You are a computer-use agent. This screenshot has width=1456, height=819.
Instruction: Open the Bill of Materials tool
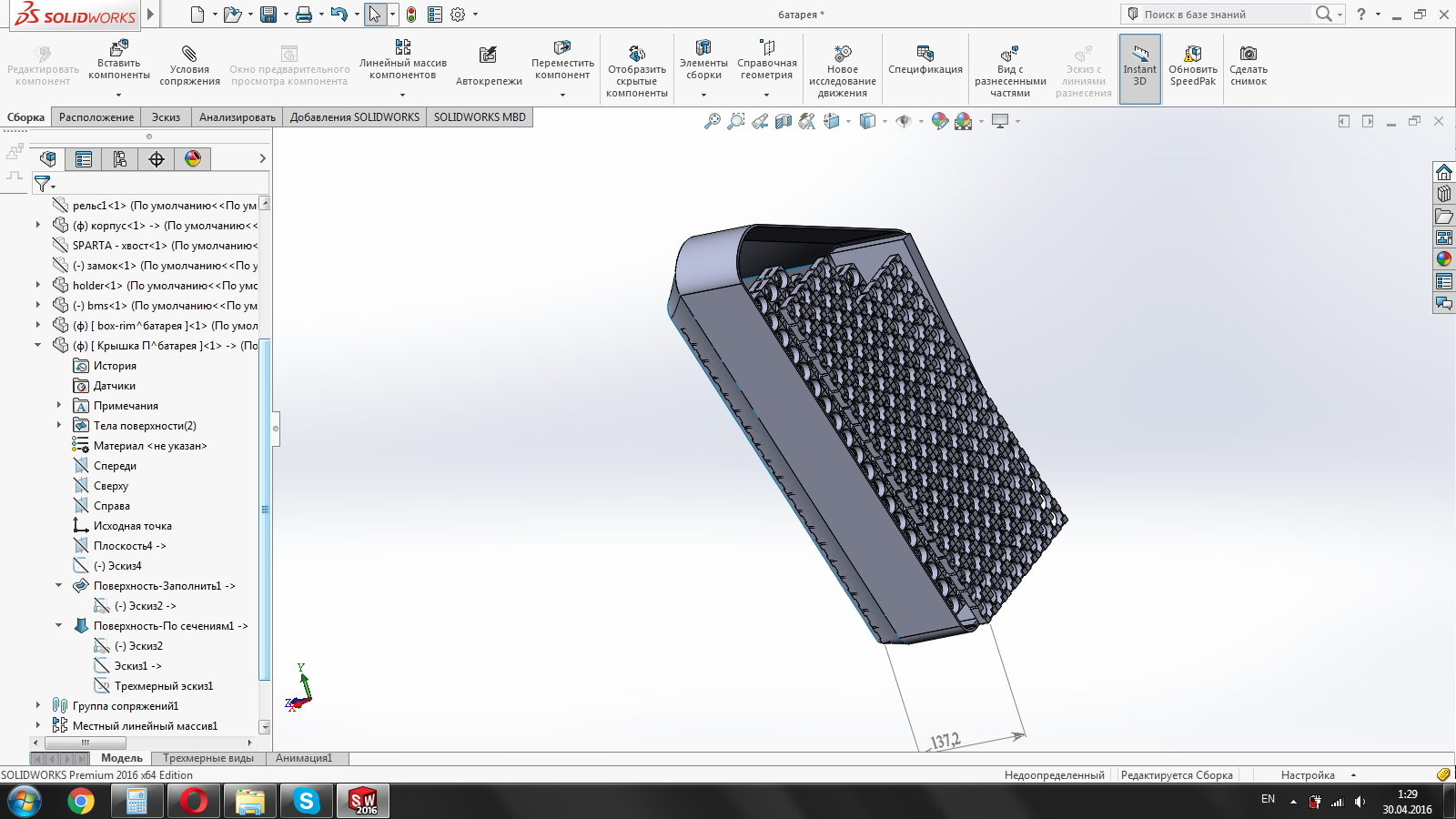pyautogui.click(x=925, y=62)
